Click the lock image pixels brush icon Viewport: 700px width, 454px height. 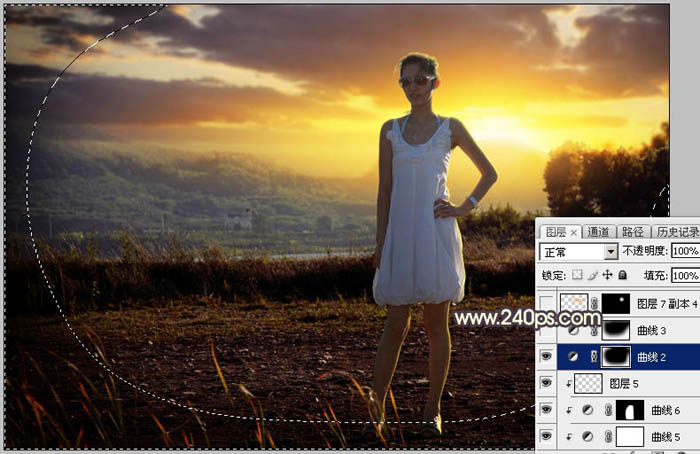coord(592,275)
